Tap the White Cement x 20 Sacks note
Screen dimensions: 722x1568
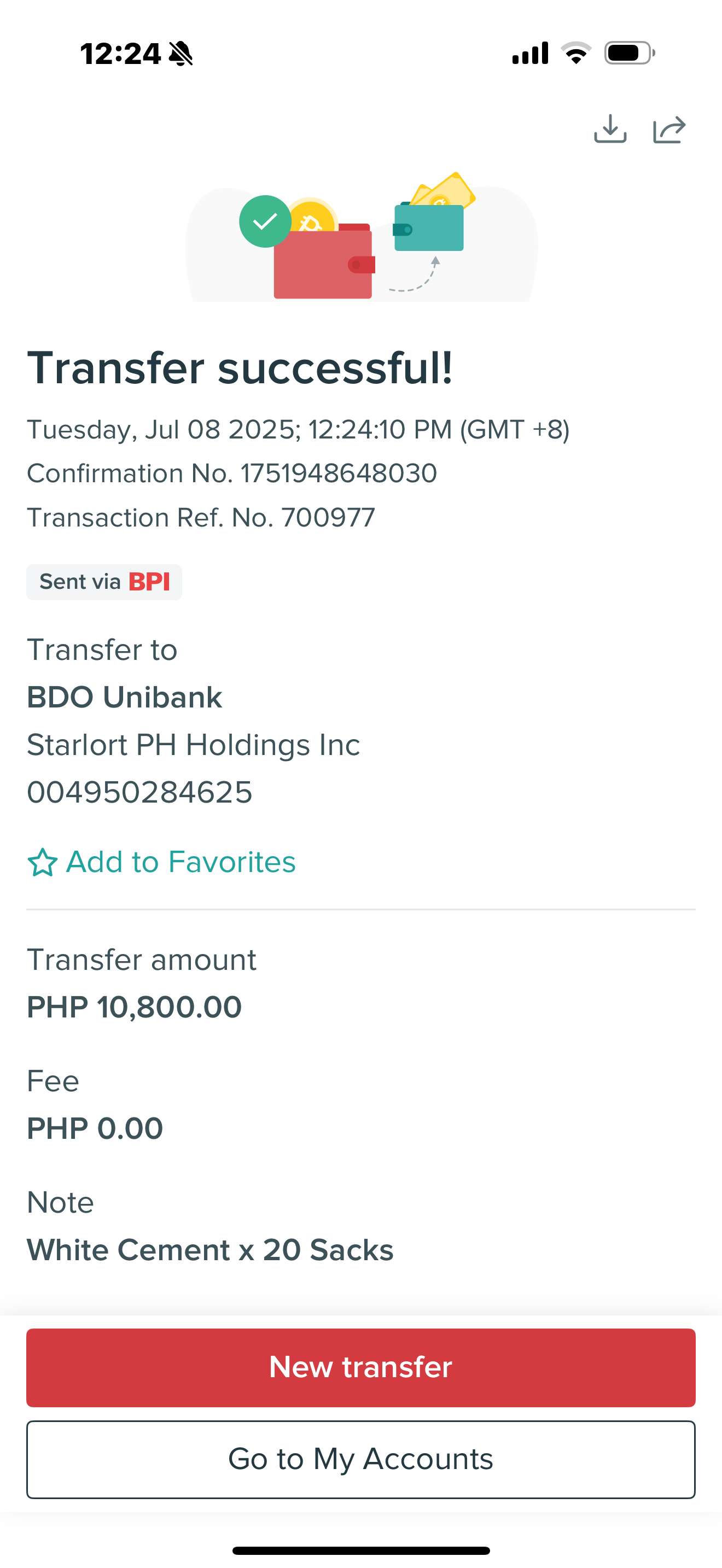point(210,1250)
